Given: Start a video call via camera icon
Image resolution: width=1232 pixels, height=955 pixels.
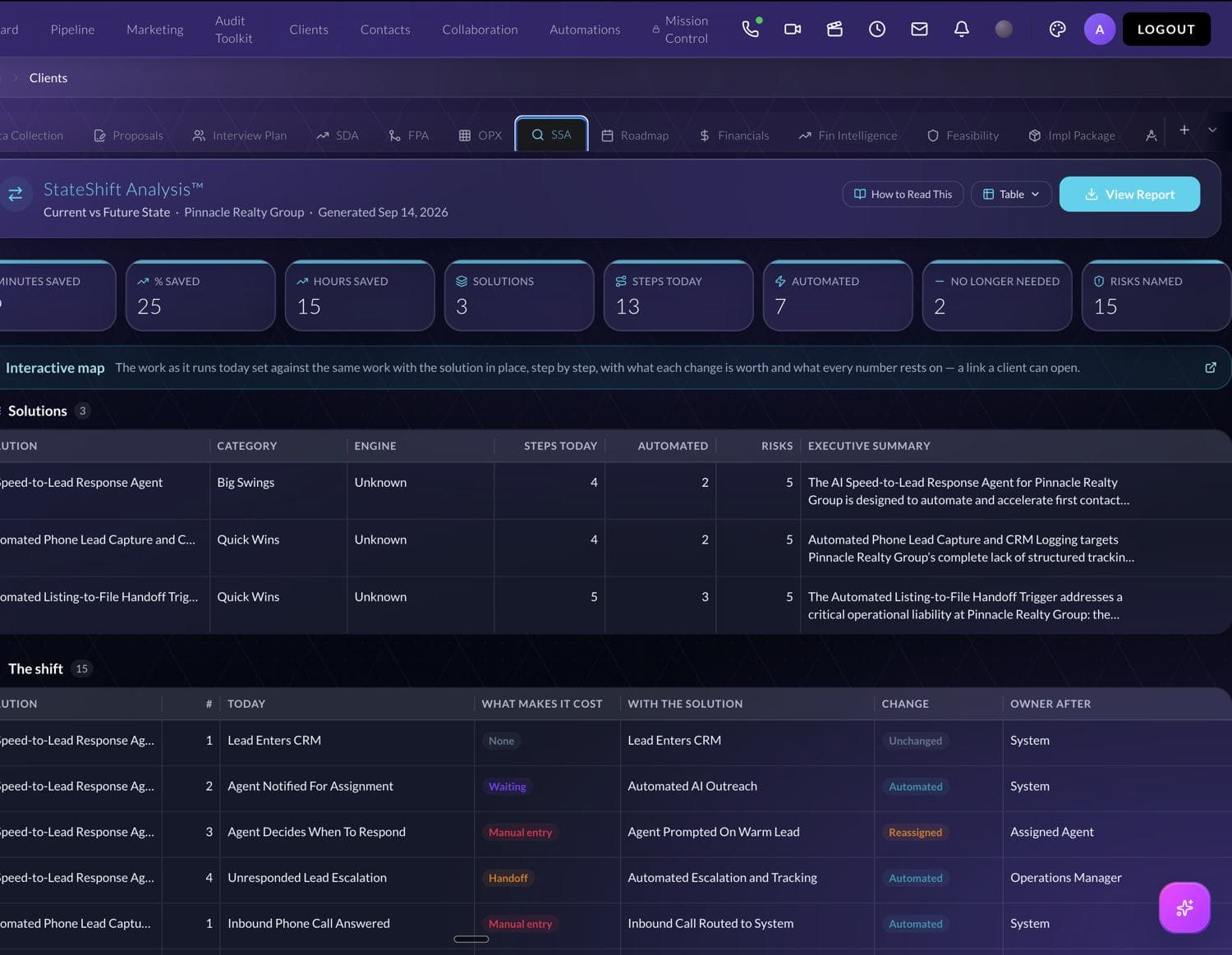Looking at the screenshot, I should coord(793,29).
